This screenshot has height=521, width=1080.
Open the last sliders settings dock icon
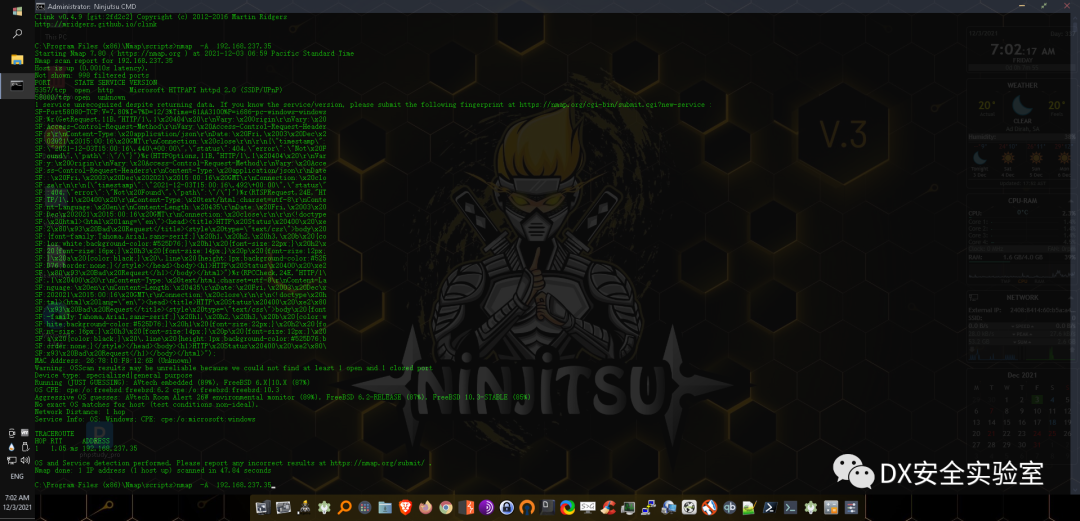click(x=851, y=507)
